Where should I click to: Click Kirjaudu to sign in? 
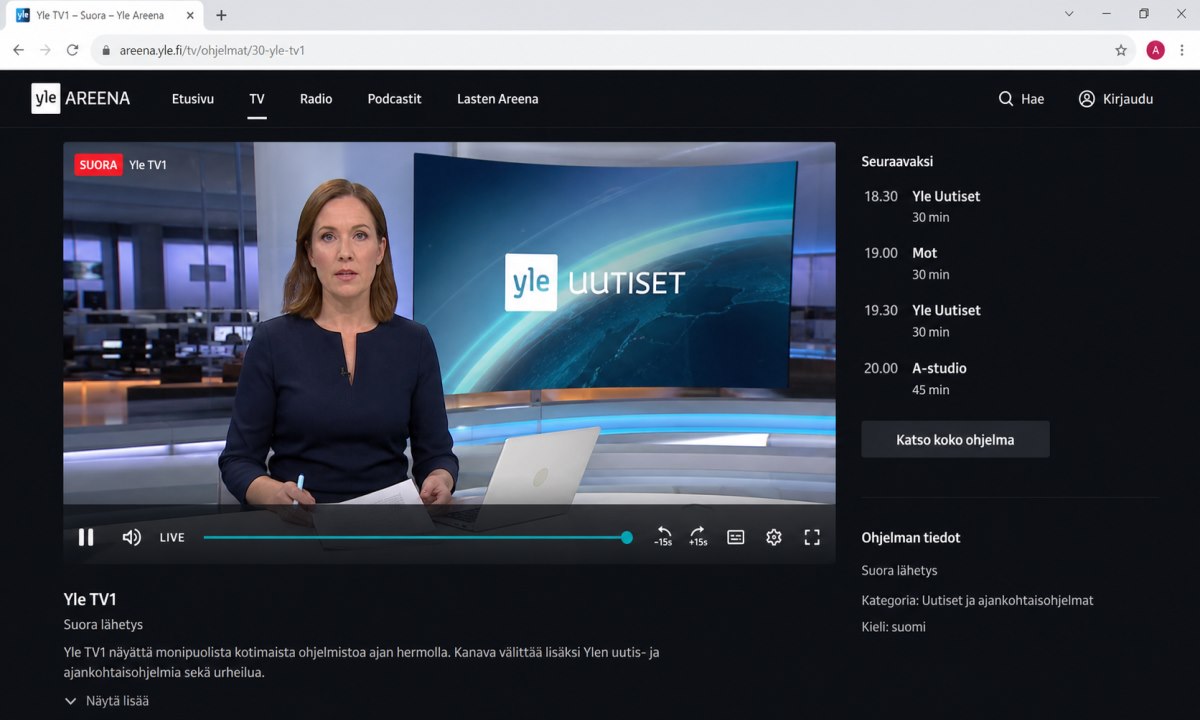click(1116, 99)
